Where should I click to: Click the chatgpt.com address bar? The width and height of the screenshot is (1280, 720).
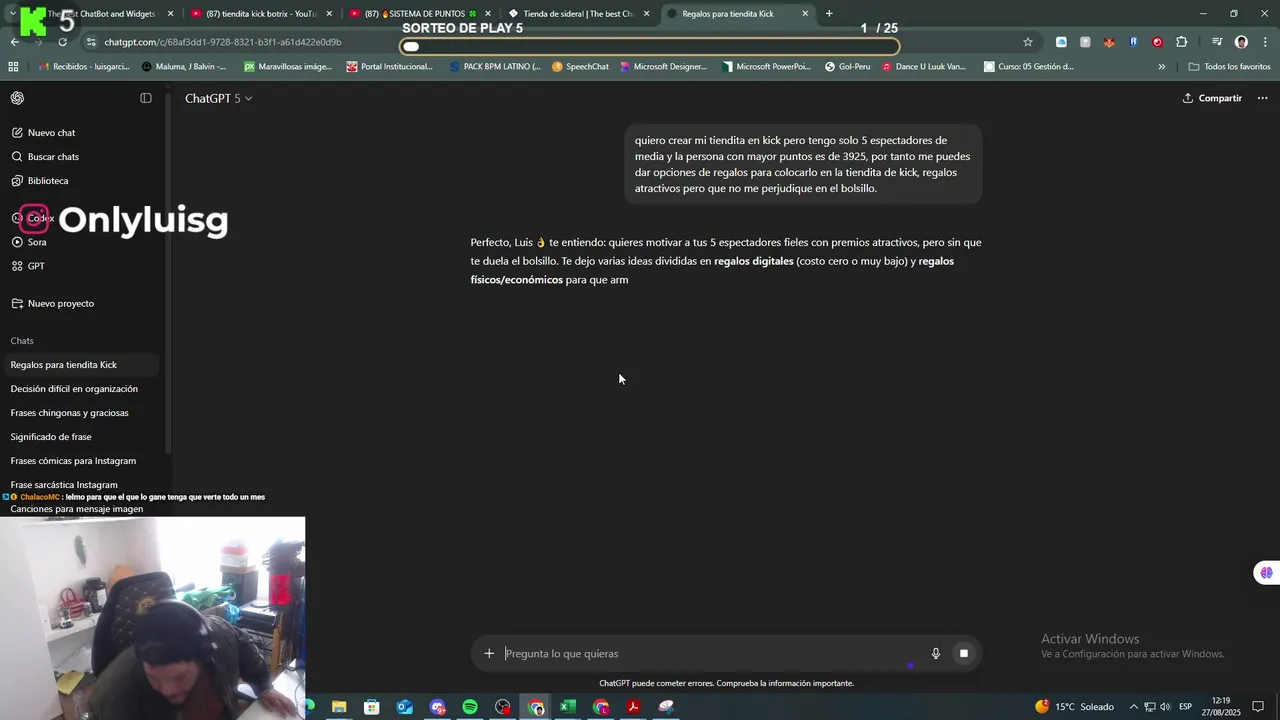[222, 42]
